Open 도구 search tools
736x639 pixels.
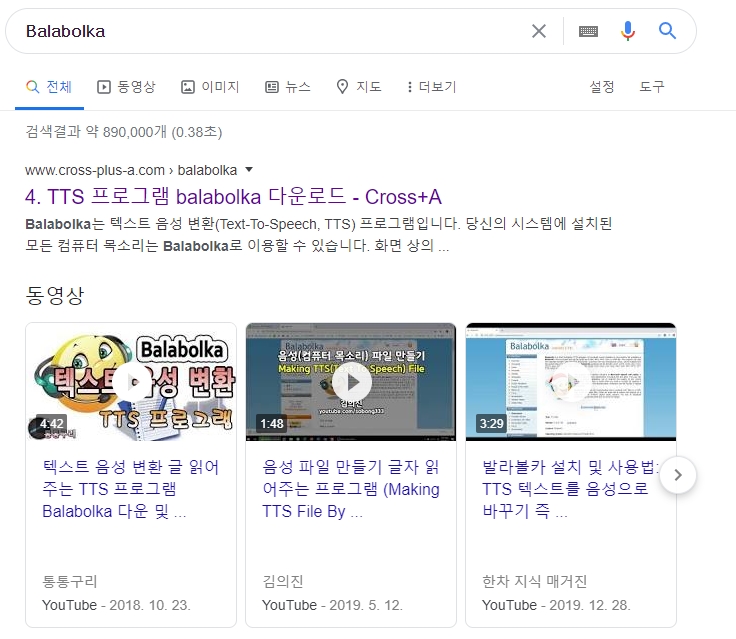(652, 87)
